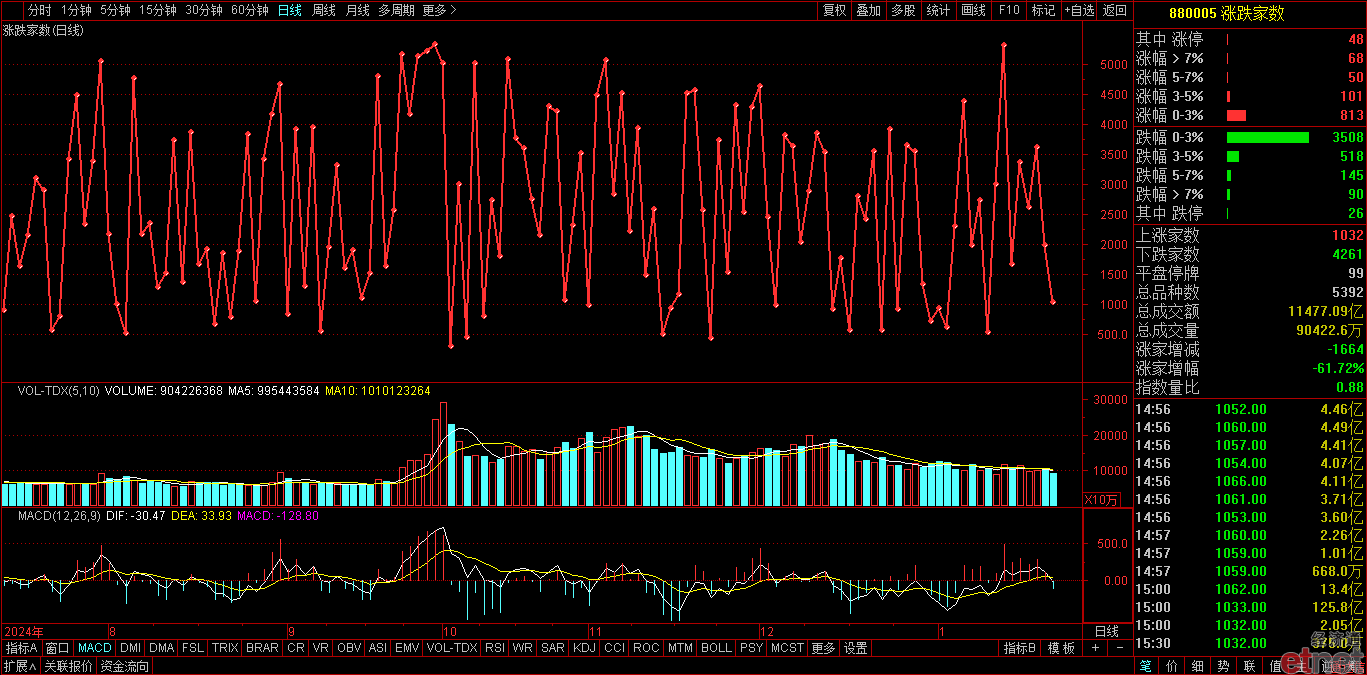Click the 880005 涨跌家数 title
Image resolution: width=1367 pixels, height=675 pixels.
tap(1226, 13)
